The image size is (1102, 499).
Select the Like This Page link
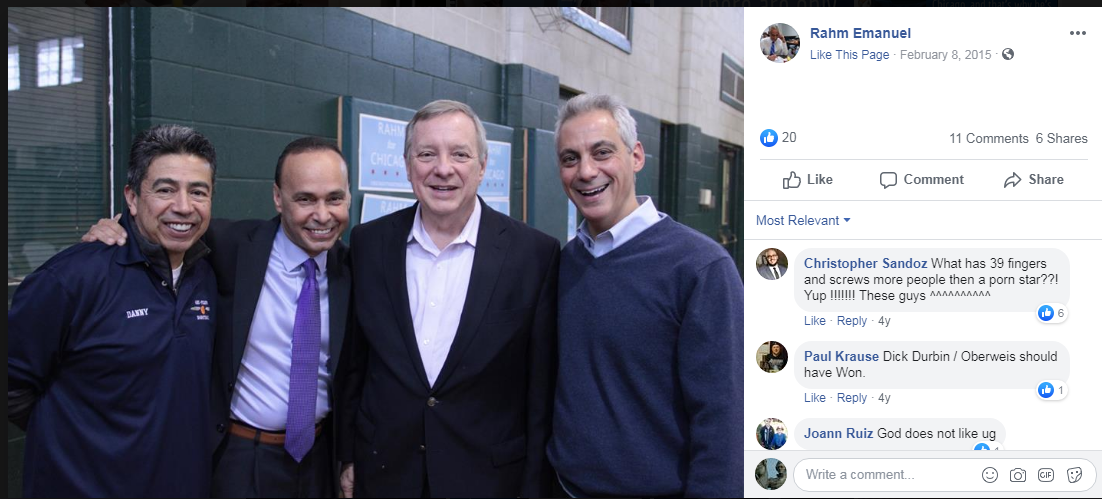849,55
